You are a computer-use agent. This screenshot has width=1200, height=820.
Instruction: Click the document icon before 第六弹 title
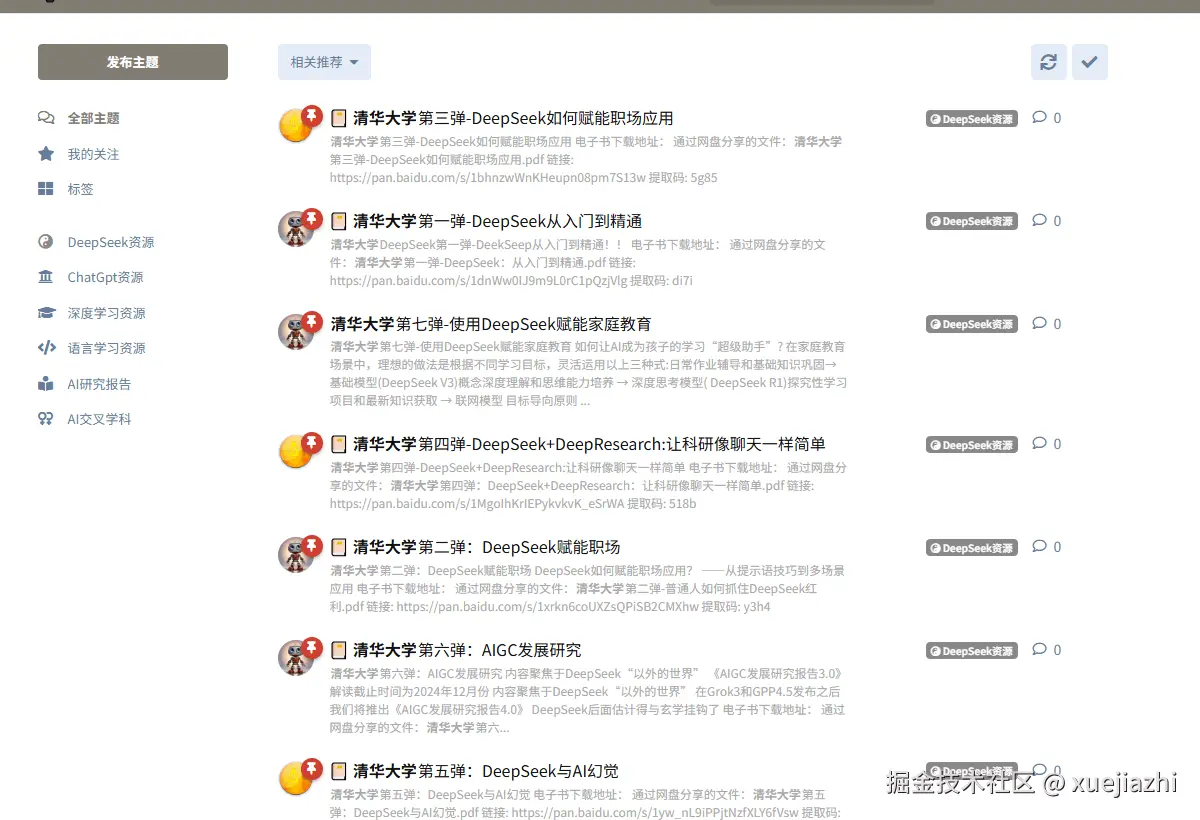tap(339, 650)
